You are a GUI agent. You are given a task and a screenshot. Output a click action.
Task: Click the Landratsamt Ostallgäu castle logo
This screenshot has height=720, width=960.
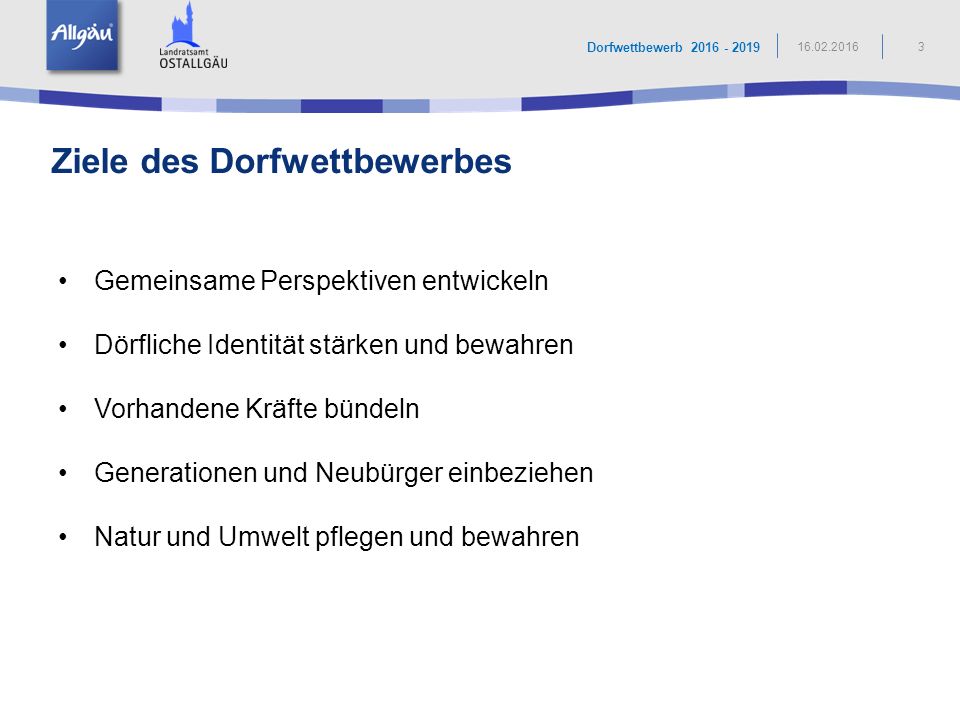(x=193, y=36)
